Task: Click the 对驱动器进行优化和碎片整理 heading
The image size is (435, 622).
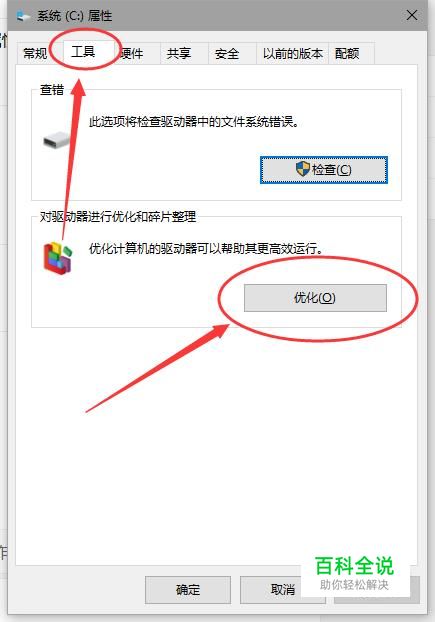Action: tap(118, 217)
